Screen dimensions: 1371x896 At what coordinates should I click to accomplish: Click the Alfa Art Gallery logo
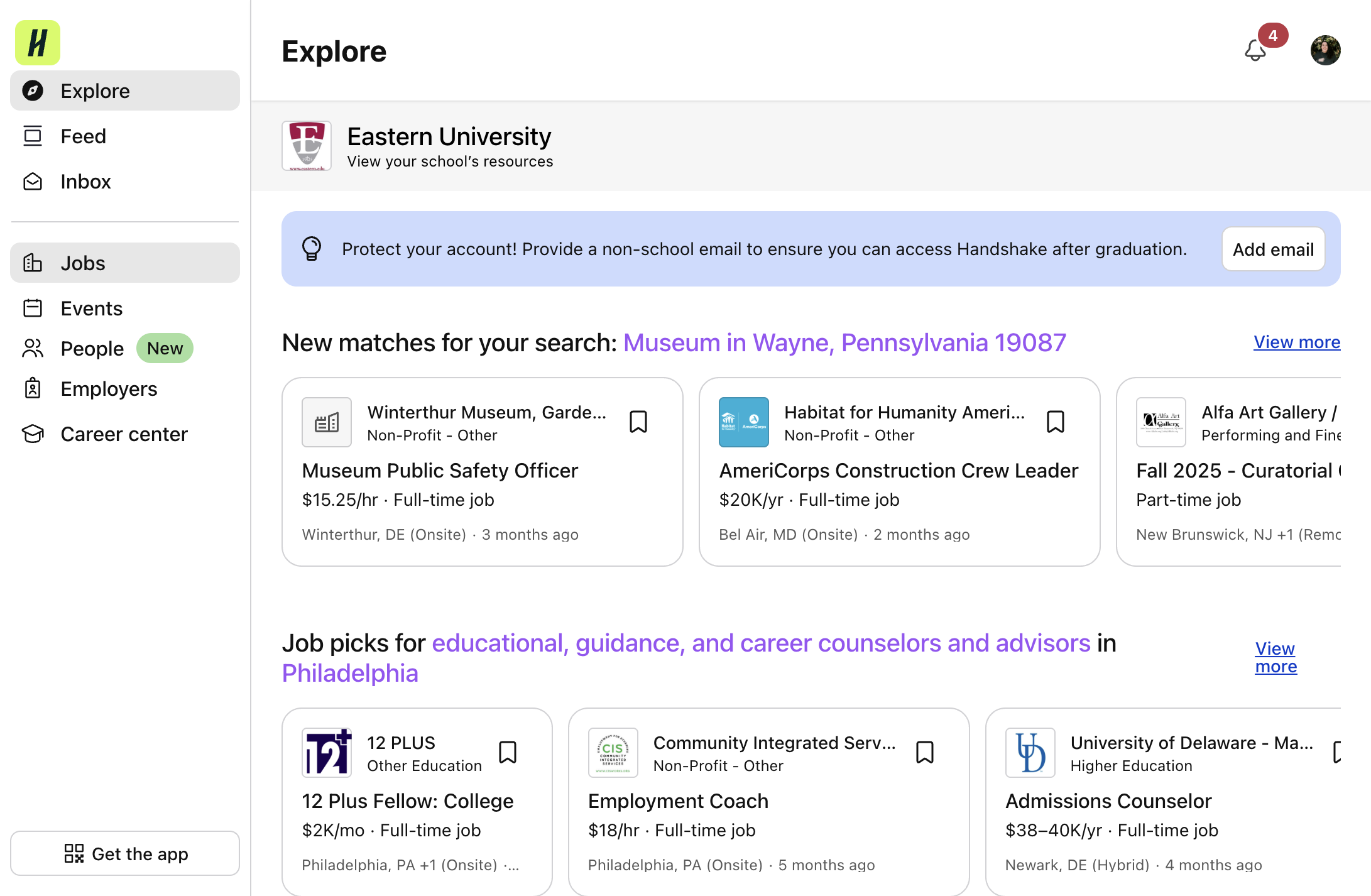point(1161,422)
